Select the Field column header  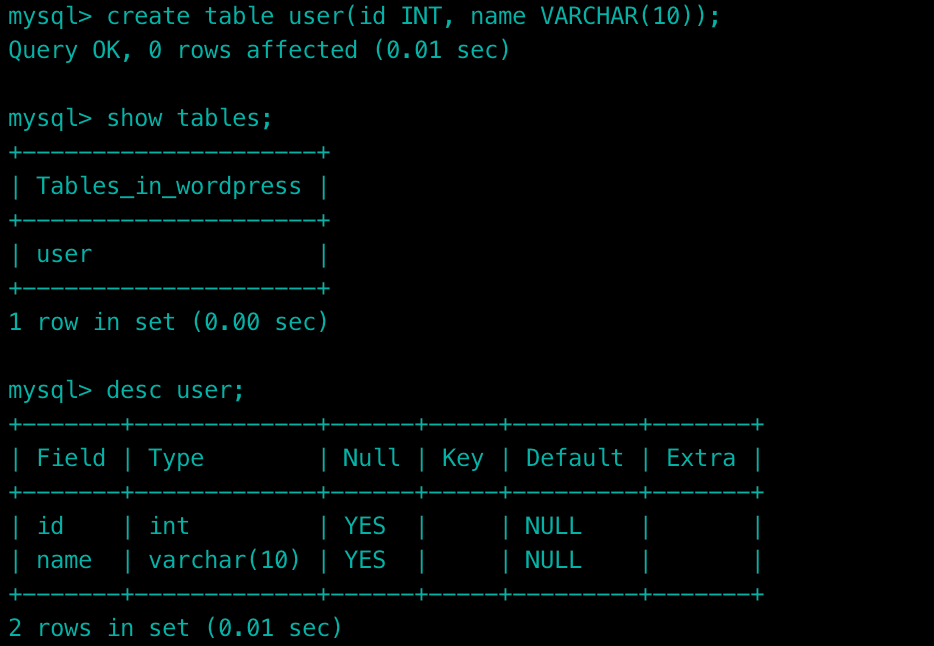pos(71,458)
